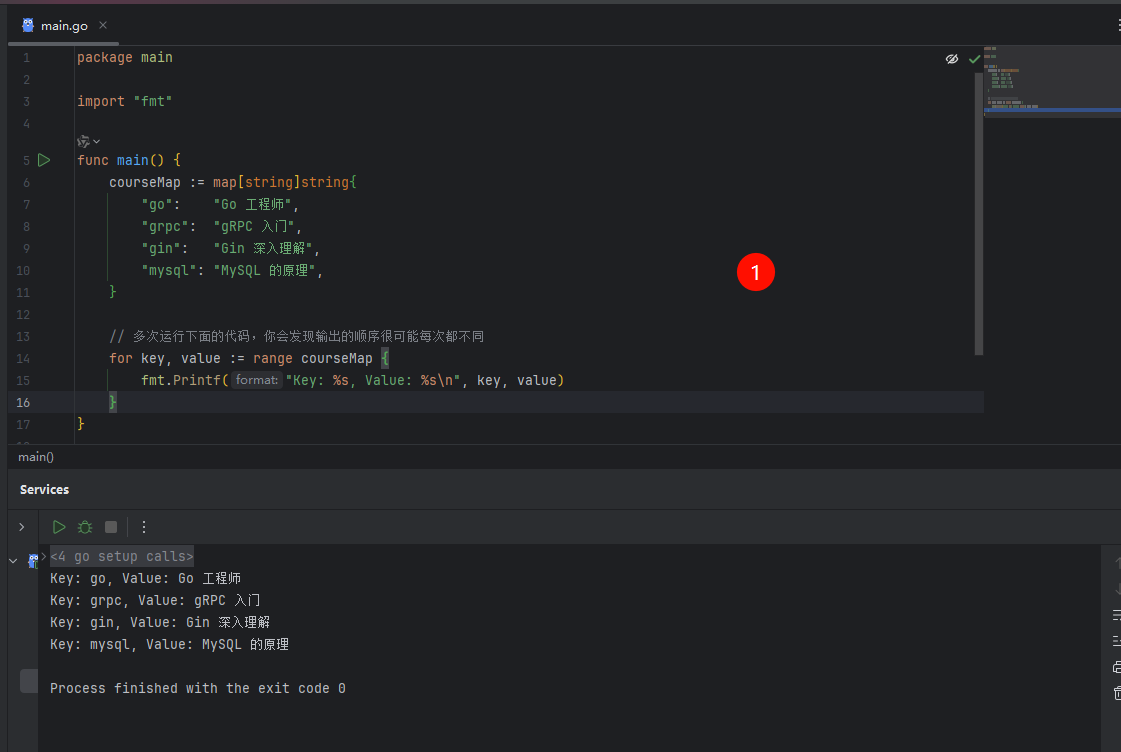1121x752 pixels.
Task: Click "range courseMap" on line 14
Action: pyautogui.click(x=312, y=358)
